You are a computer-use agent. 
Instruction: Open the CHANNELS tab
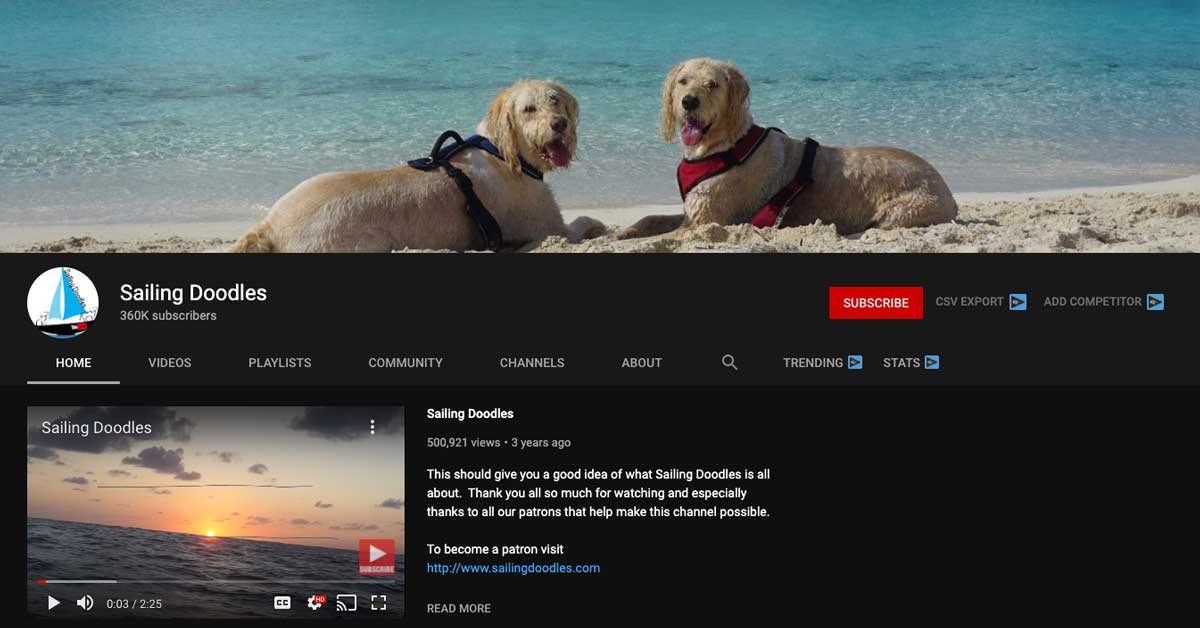[532, 363]
